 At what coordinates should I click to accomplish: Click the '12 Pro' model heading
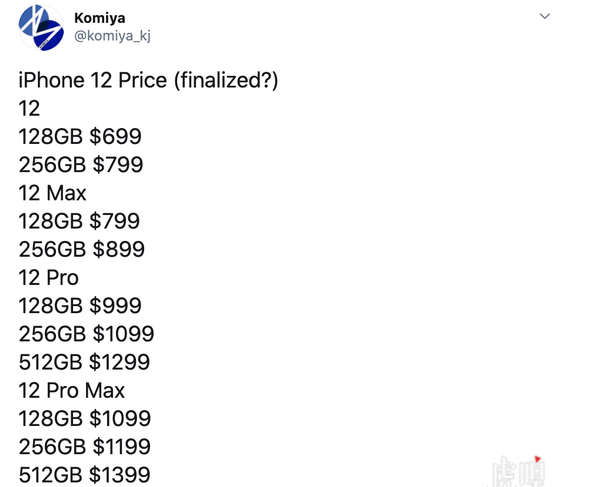(x=49, y=277)
